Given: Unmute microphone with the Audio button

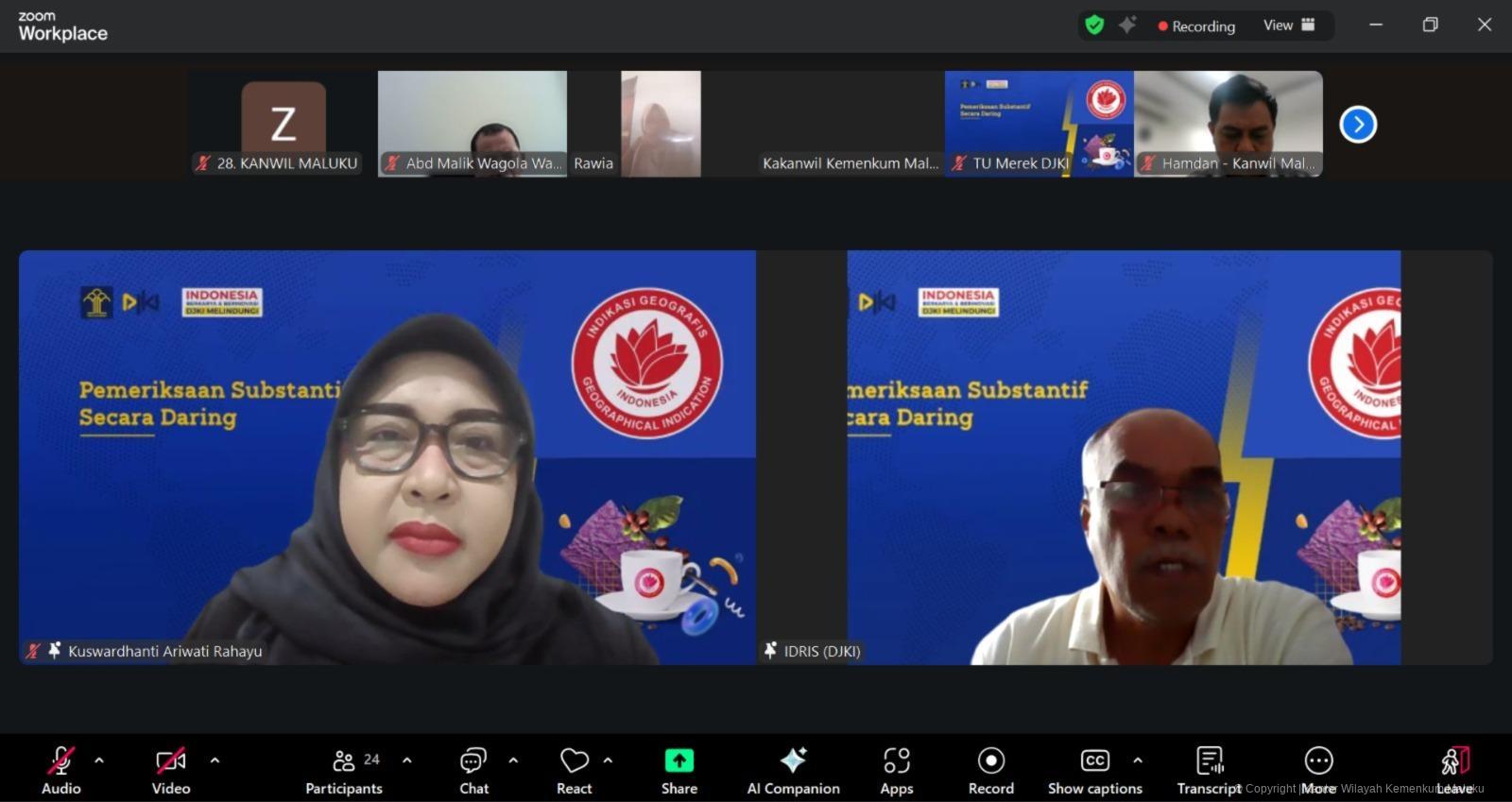Looking at the screenshot, I should click(60, 760).
